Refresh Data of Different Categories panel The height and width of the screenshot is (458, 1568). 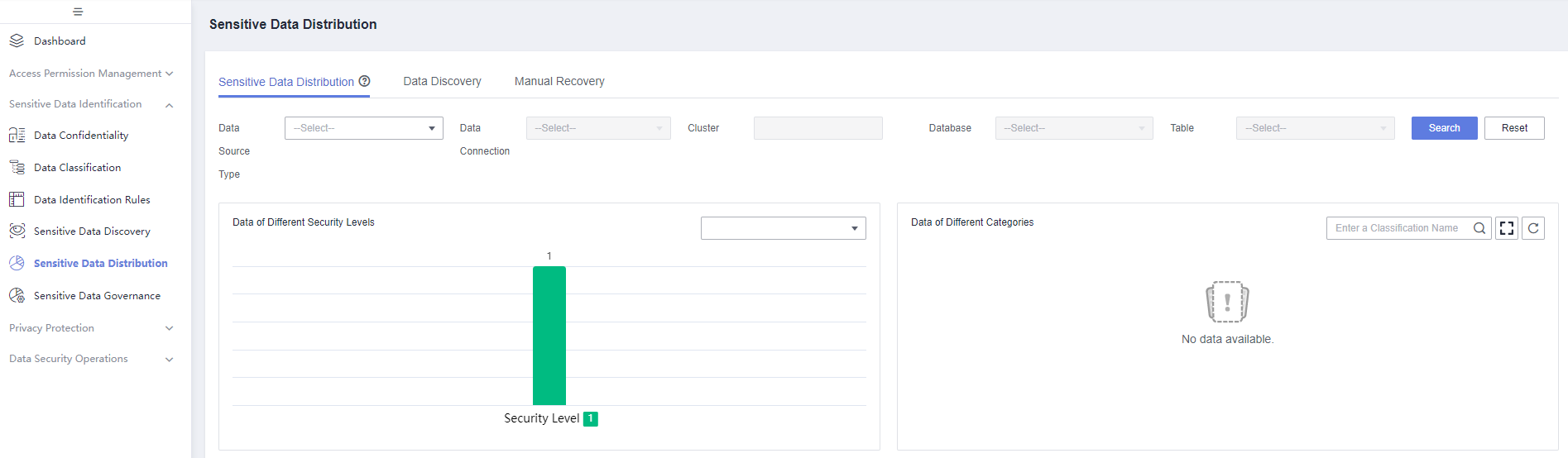pyautogui.click(x=1533, y=228)
